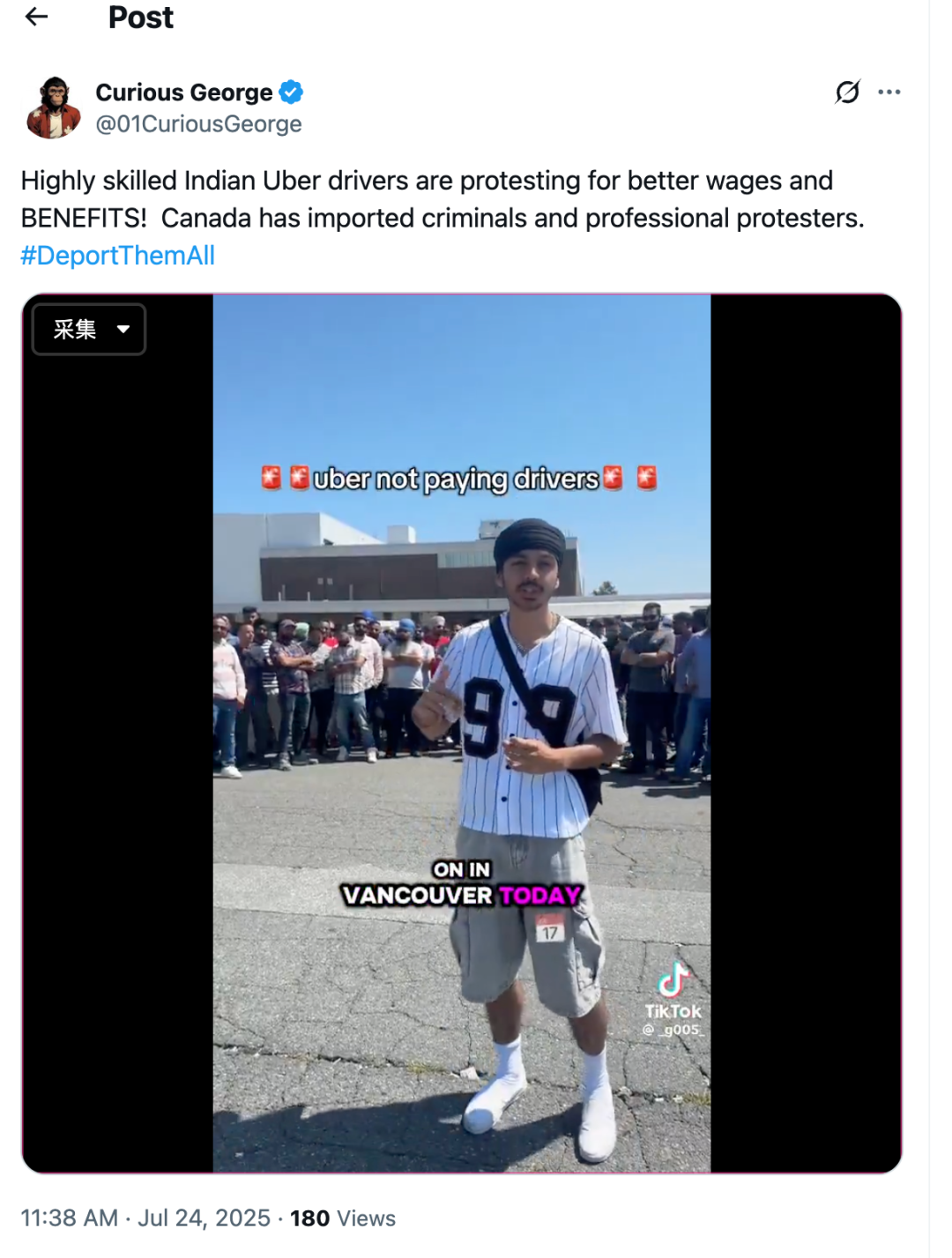This screenshot has height=1258, width=952.
Task: Open the 采集 dropdown on the video
Action: coord(89,329)
